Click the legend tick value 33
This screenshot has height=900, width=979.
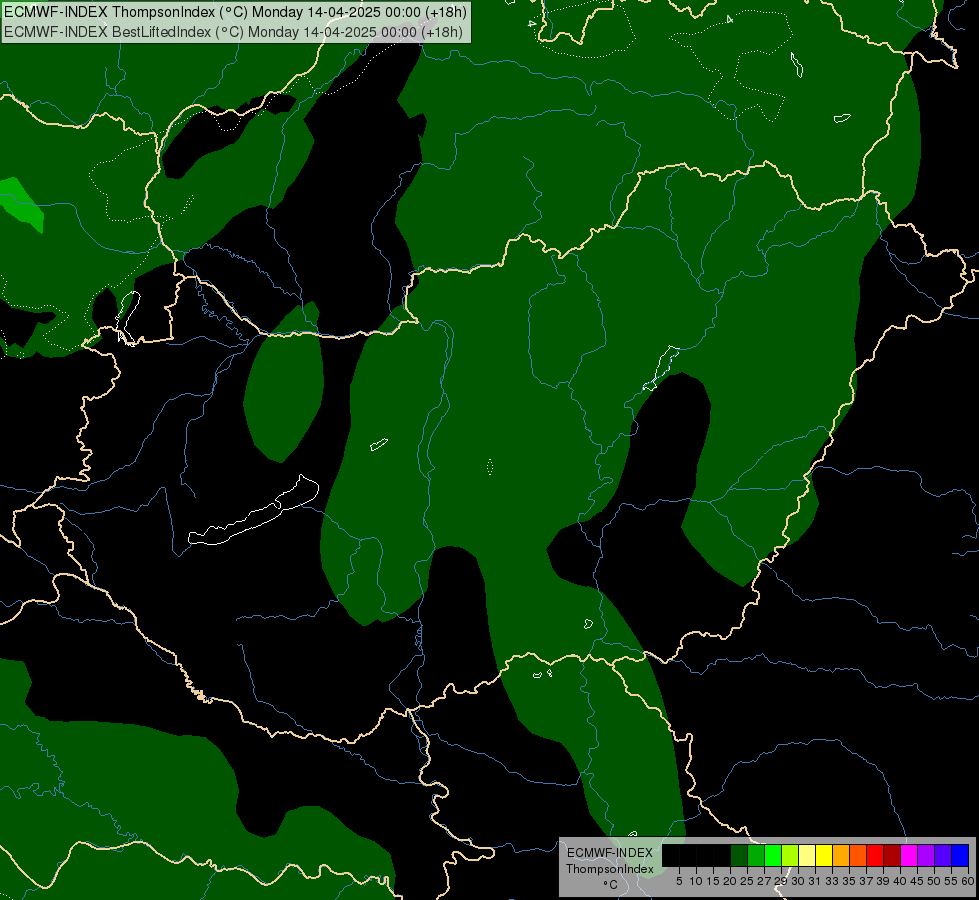(832, 881)
